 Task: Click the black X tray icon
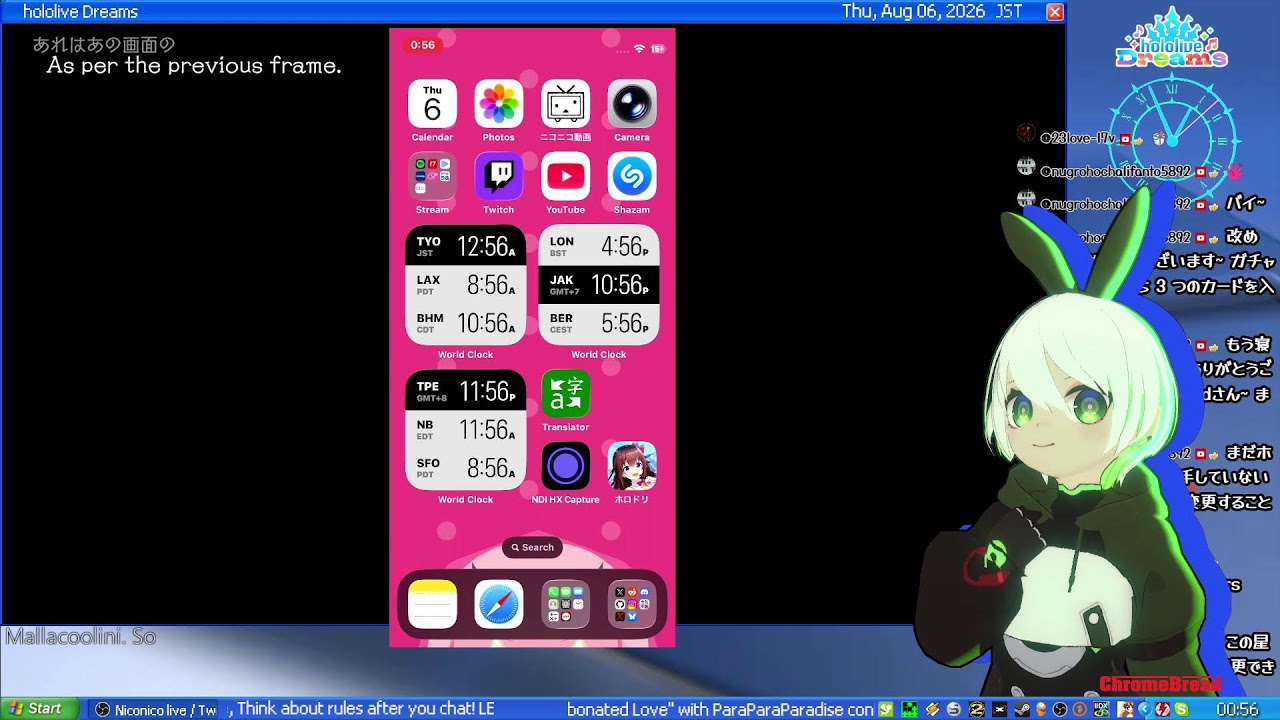point(999,709)
